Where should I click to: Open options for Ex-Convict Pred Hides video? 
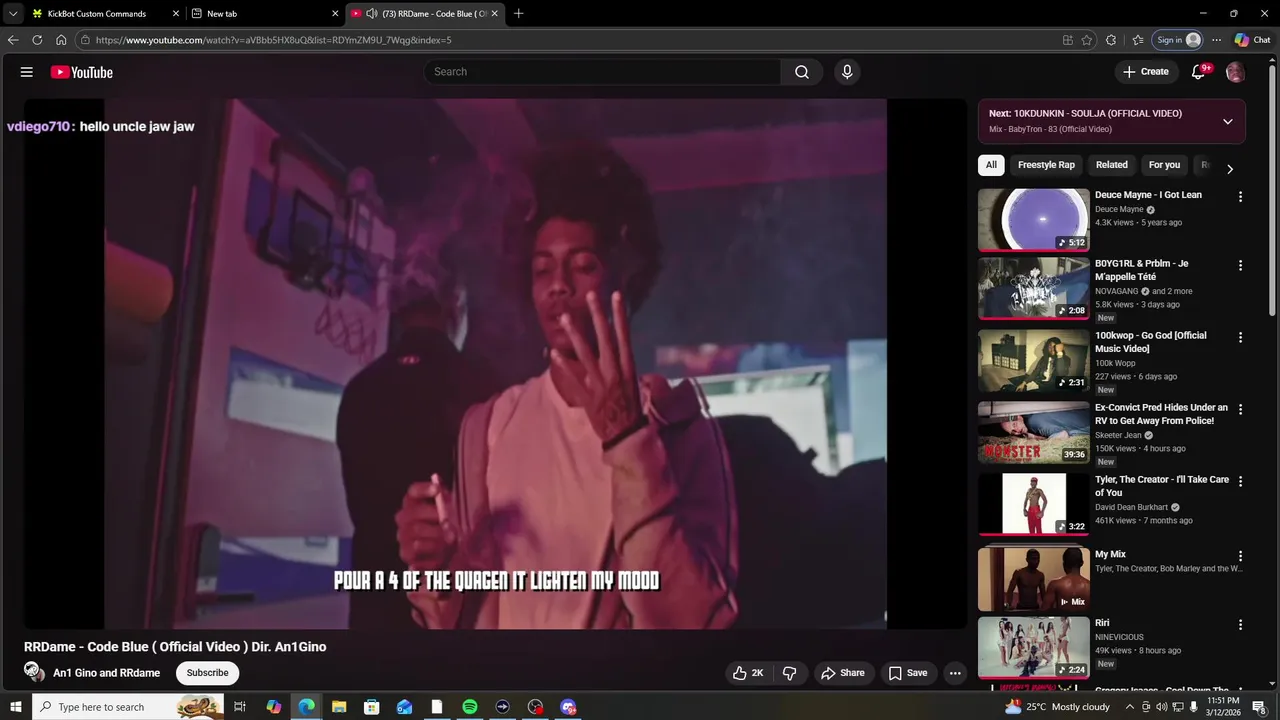pyautogui.click(x=1240, y=410)
